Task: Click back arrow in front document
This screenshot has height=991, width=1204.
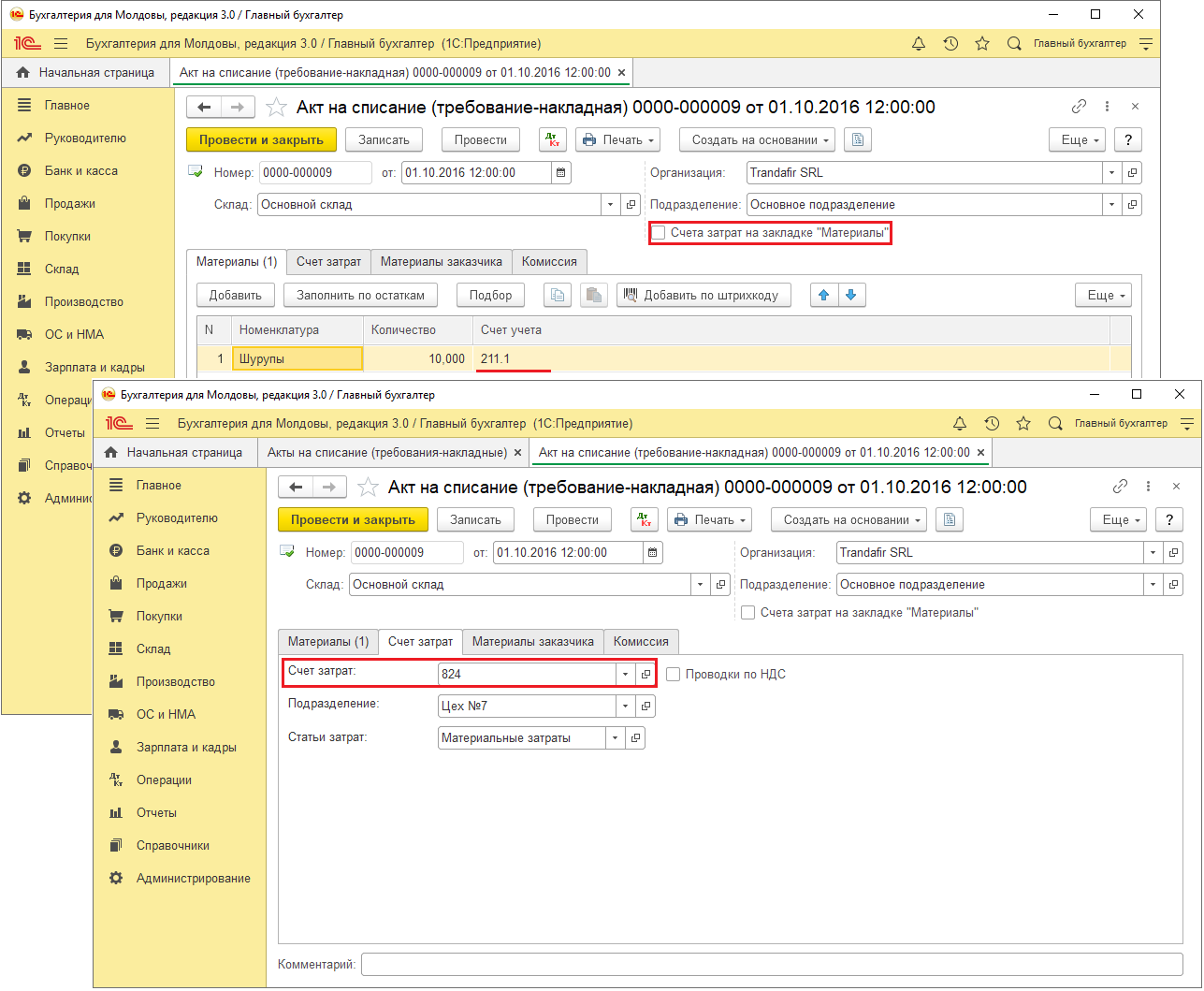Action: [297, 487]
